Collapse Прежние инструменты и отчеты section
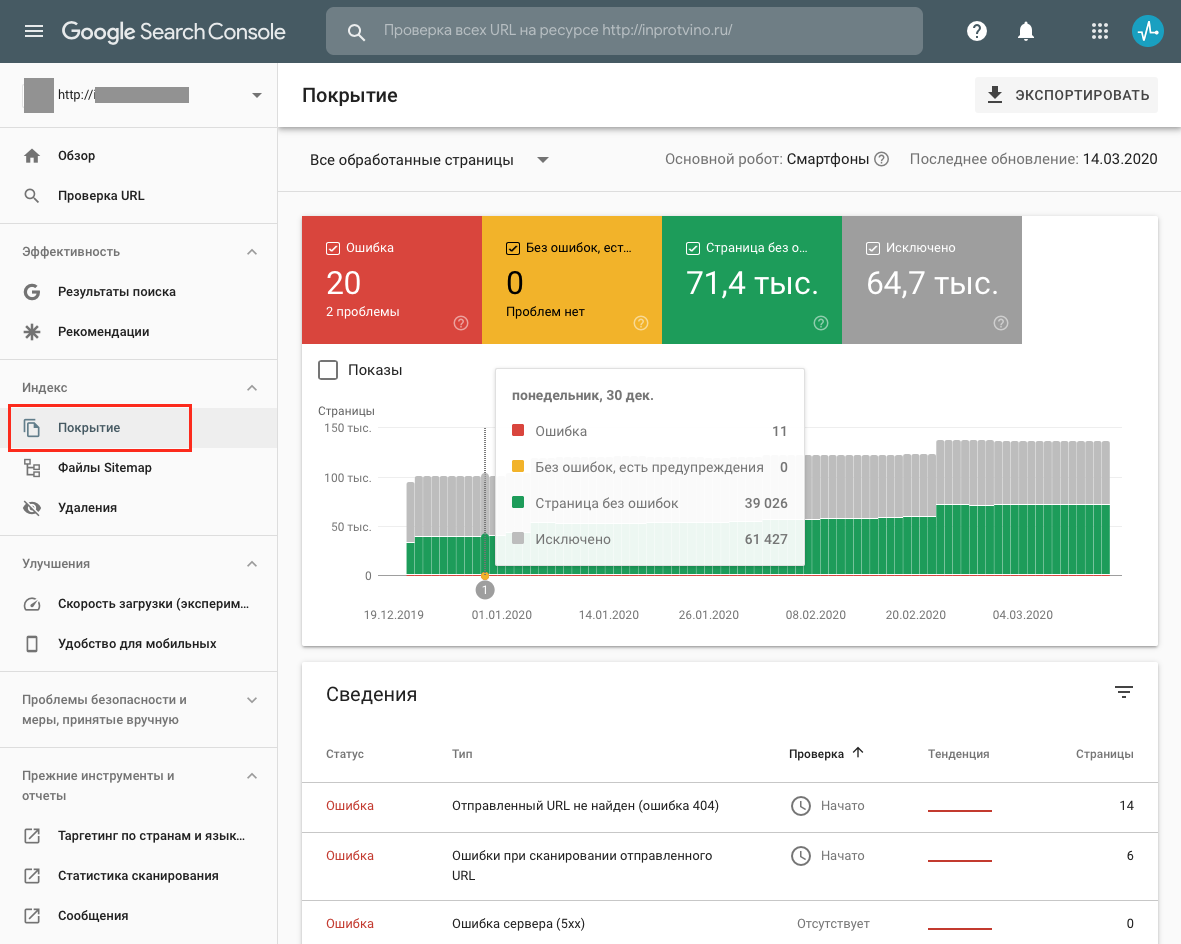Viewport: 1181px width, 944px height. [x=252, y=776]
